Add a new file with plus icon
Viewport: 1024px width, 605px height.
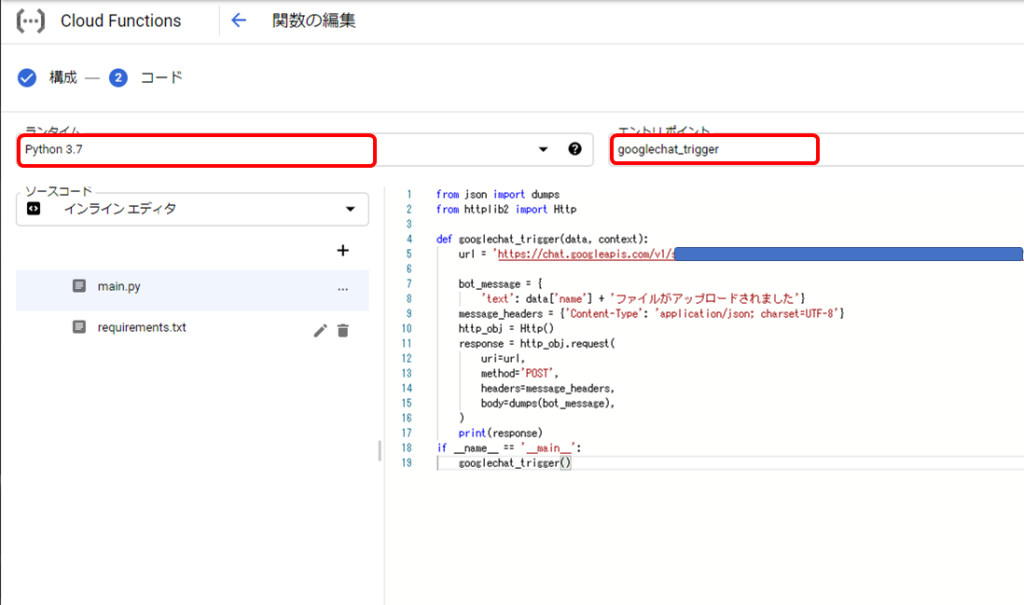(x=343, y=250)
